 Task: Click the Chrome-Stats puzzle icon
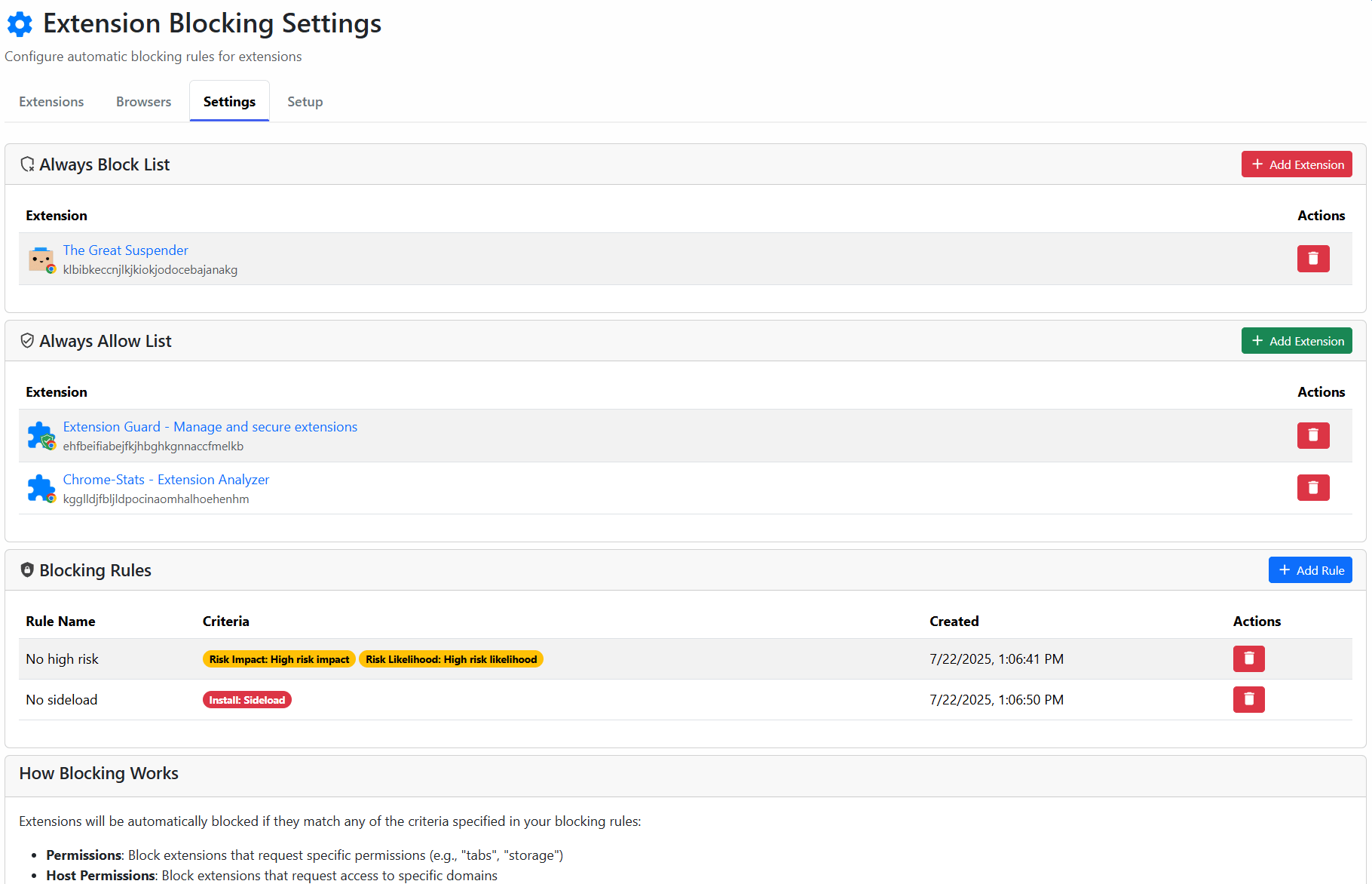point(41,489)
